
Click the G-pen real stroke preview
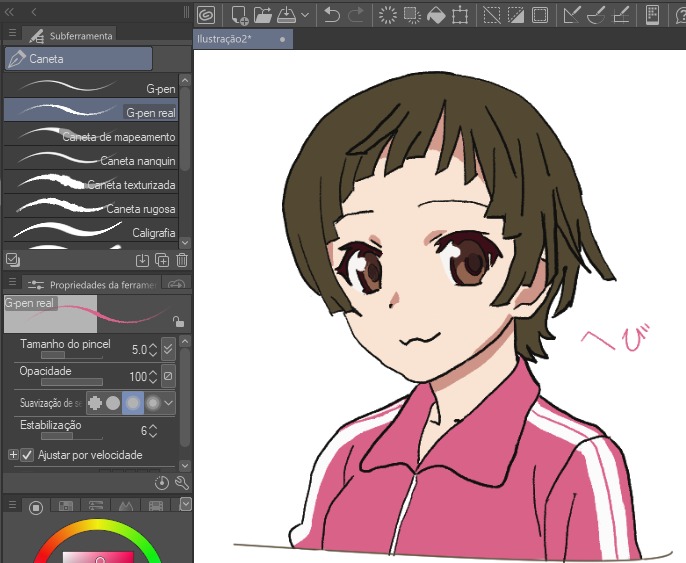[96, 314]
